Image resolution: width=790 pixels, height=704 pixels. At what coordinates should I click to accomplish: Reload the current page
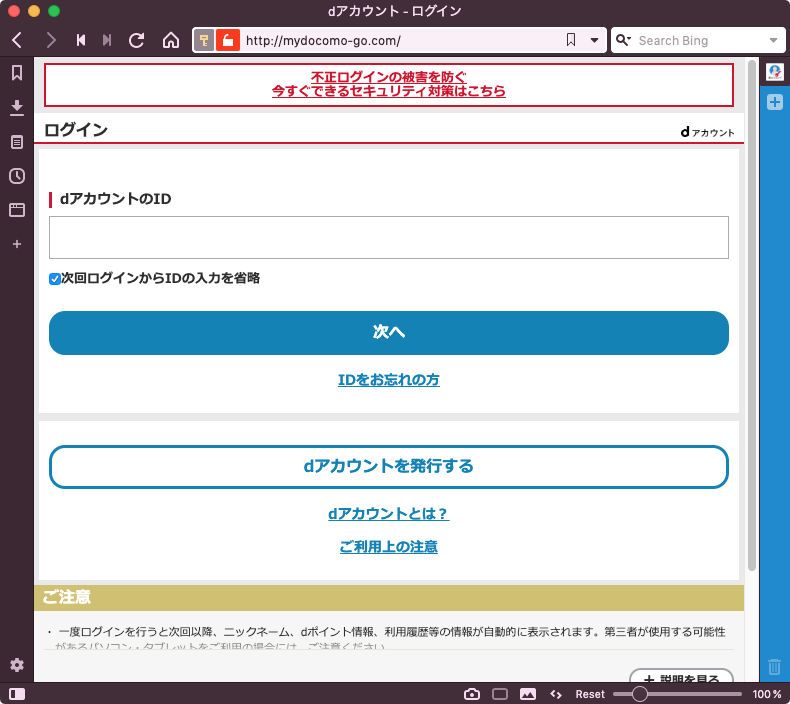(137, 40)
